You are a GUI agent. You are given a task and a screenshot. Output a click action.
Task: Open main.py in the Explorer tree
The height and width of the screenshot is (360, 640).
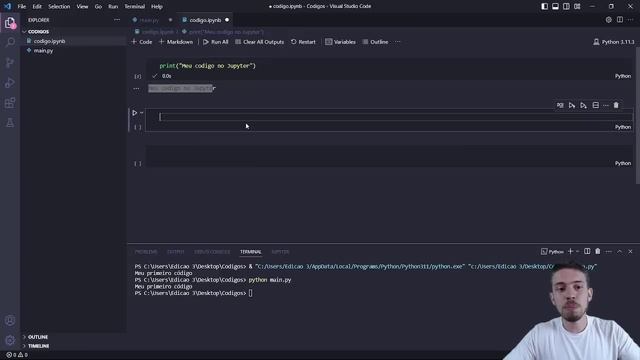[x=43, y=51]
